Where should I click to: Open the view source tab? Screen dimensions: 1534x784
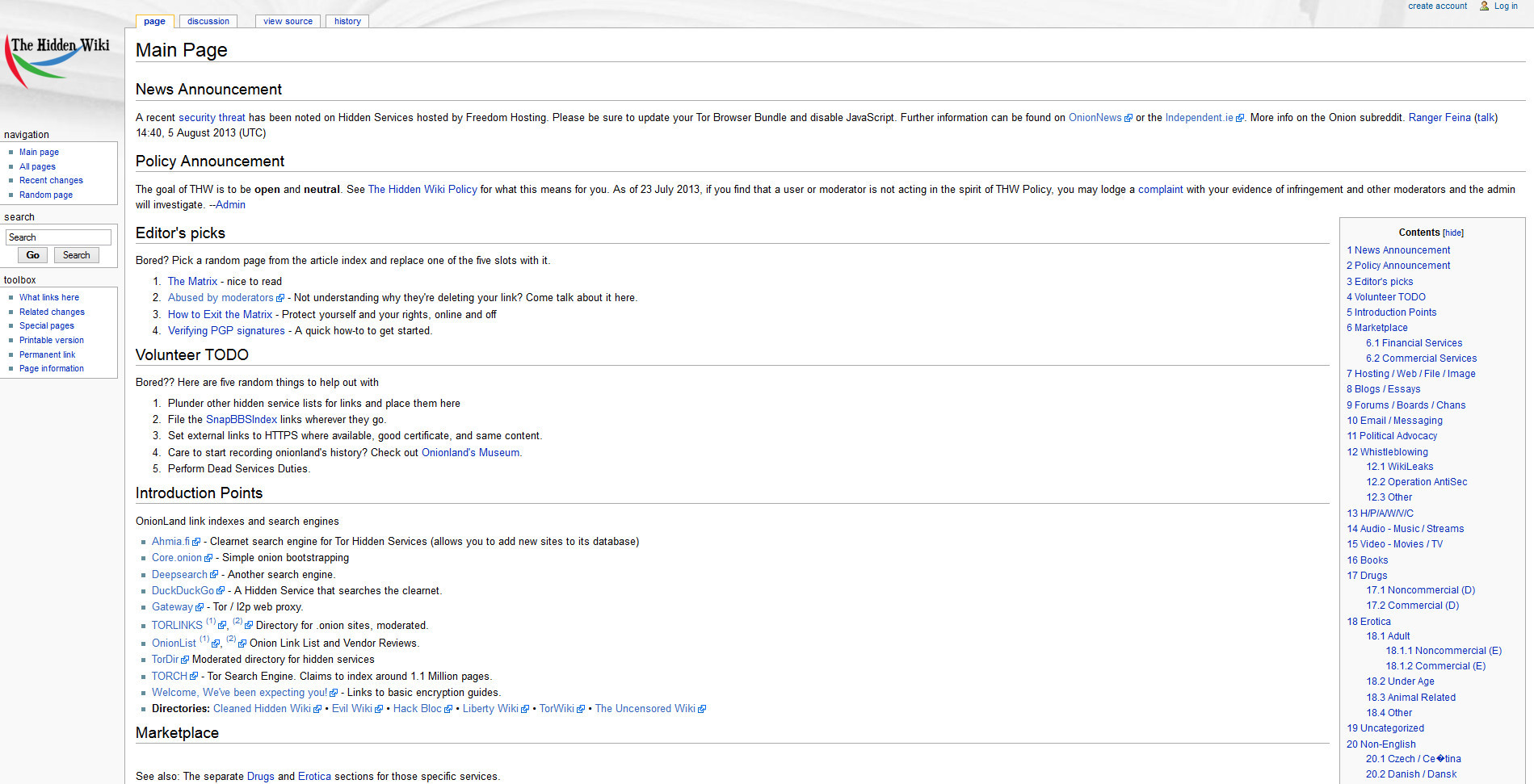coord(288,21)
